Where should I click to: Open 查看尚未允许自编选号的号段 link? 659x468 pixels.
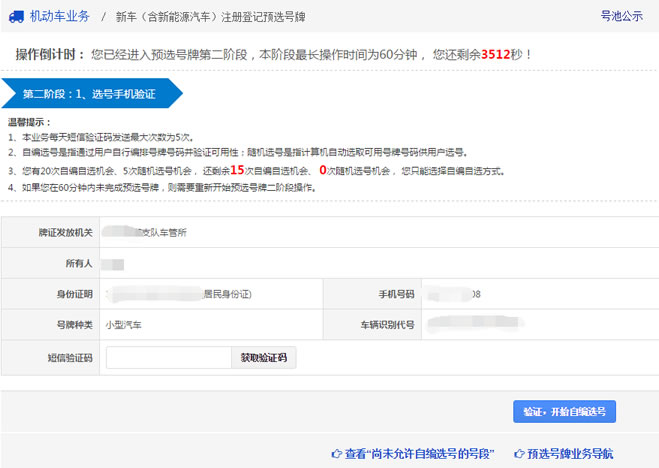(x=419, y=453)
